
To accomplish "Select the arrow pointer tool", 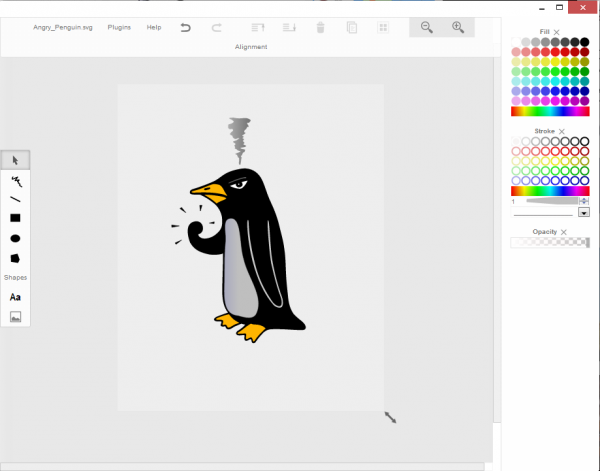I will [x=15, y=160].
